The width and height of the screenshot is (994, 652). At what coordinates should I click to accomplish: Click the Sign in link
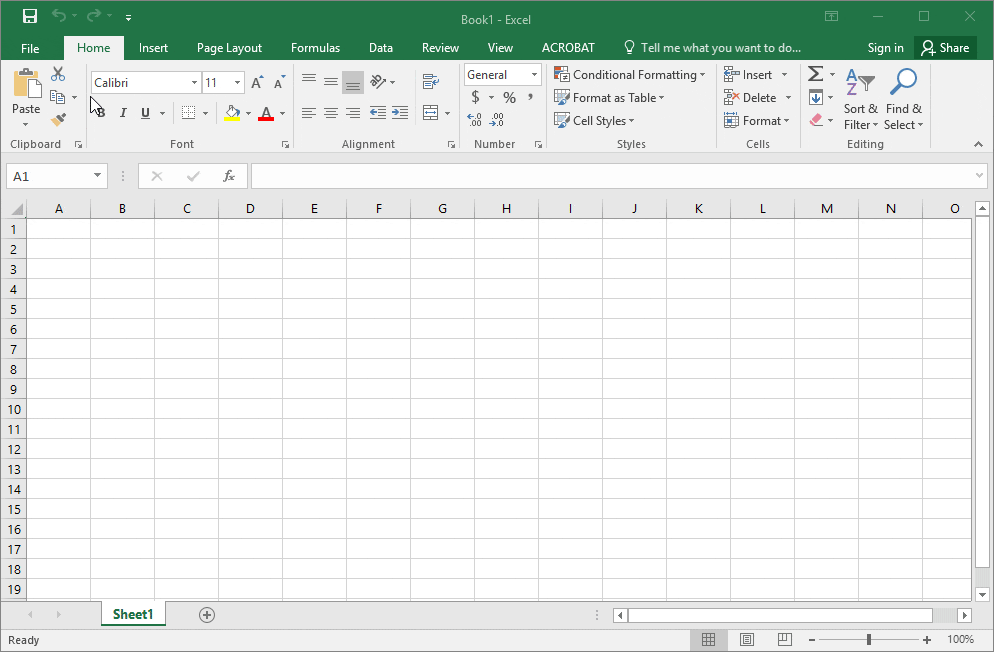click(885, 47)
